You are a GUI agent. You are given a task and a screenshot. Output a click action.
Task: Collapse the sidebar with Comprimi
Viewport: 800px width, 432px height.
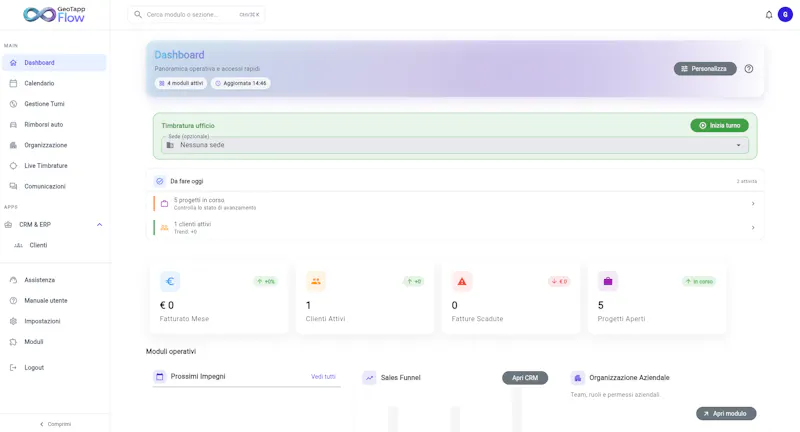(55, 424)
